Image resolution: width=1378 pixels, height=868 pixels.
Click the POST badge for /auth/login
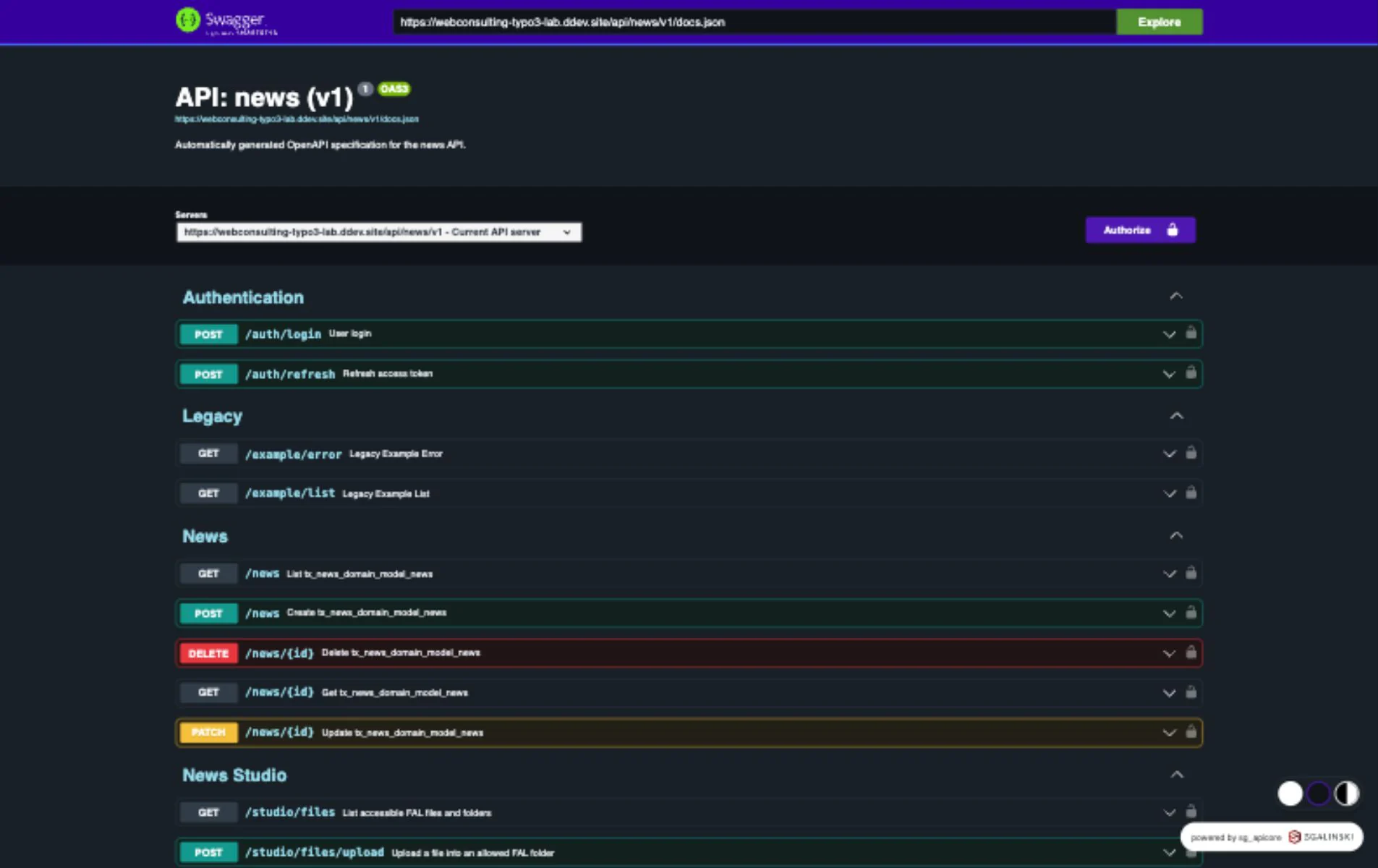click(208, 334)
